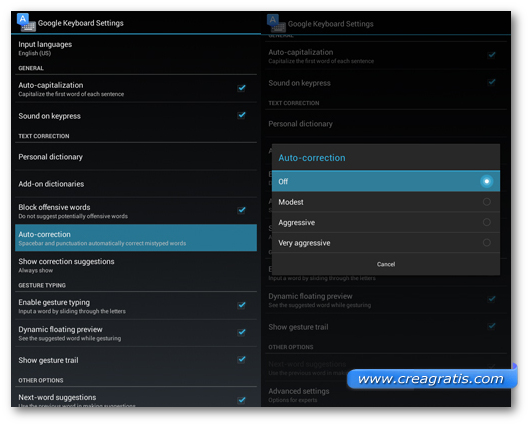
Task: Click Auto-correction dialog title
Action: point(312,158)
